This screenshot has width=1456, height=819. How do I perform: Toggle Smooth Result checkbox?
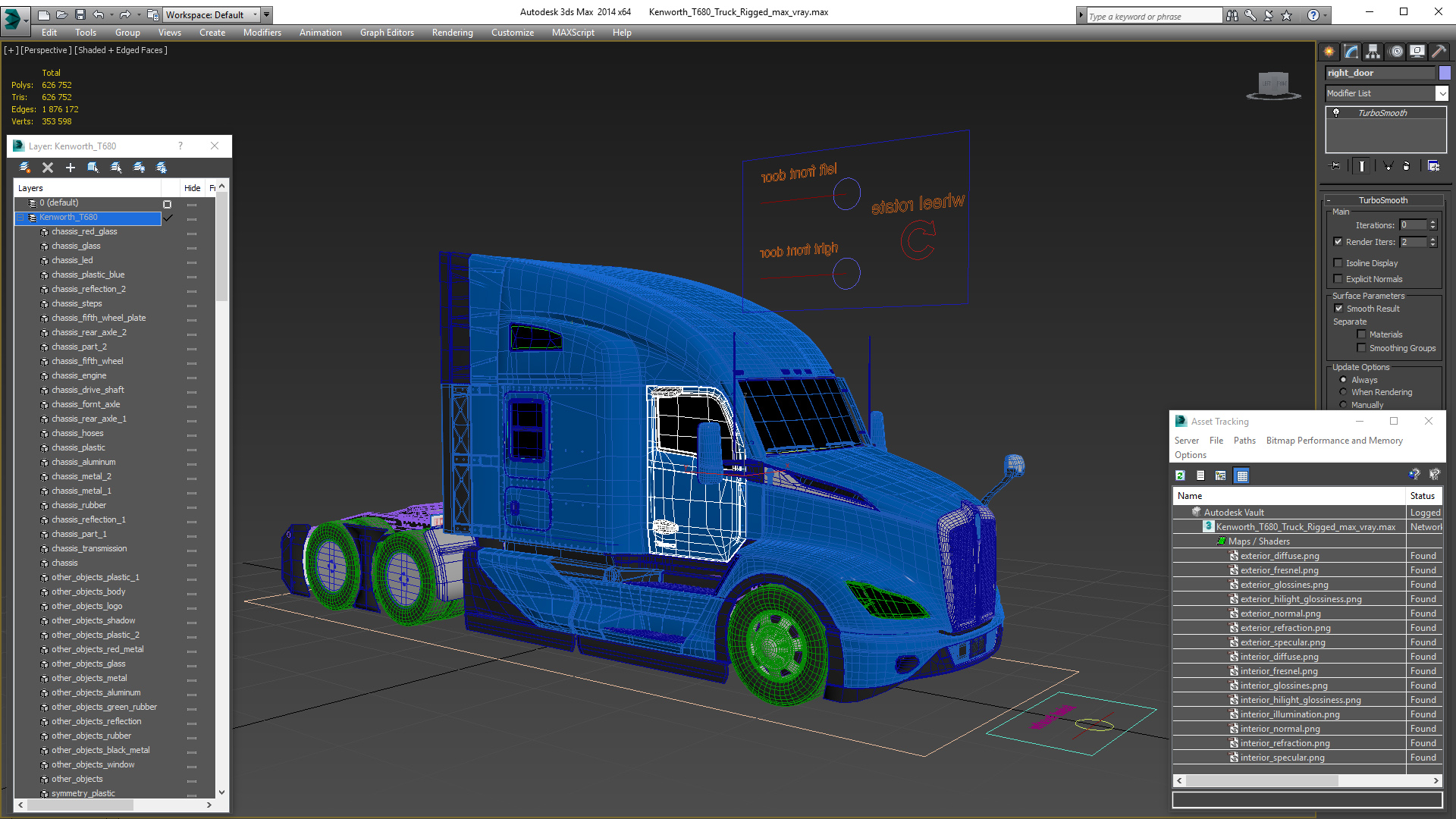point(1338,309)
